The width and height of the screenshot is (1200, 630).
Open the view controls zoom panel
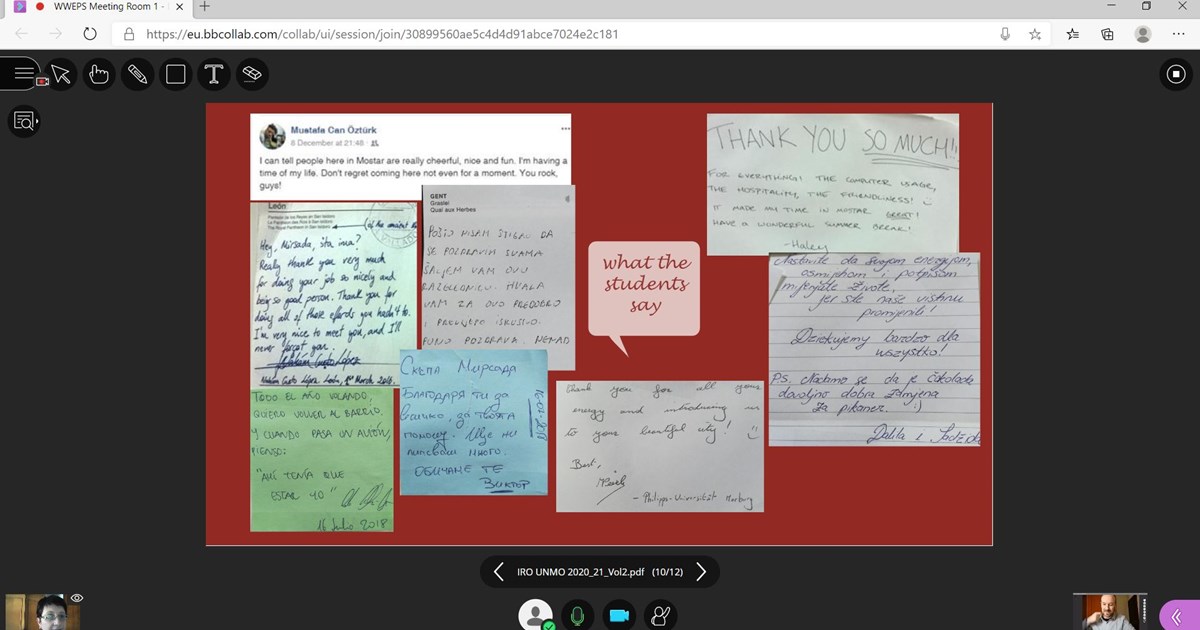[24, 122]
